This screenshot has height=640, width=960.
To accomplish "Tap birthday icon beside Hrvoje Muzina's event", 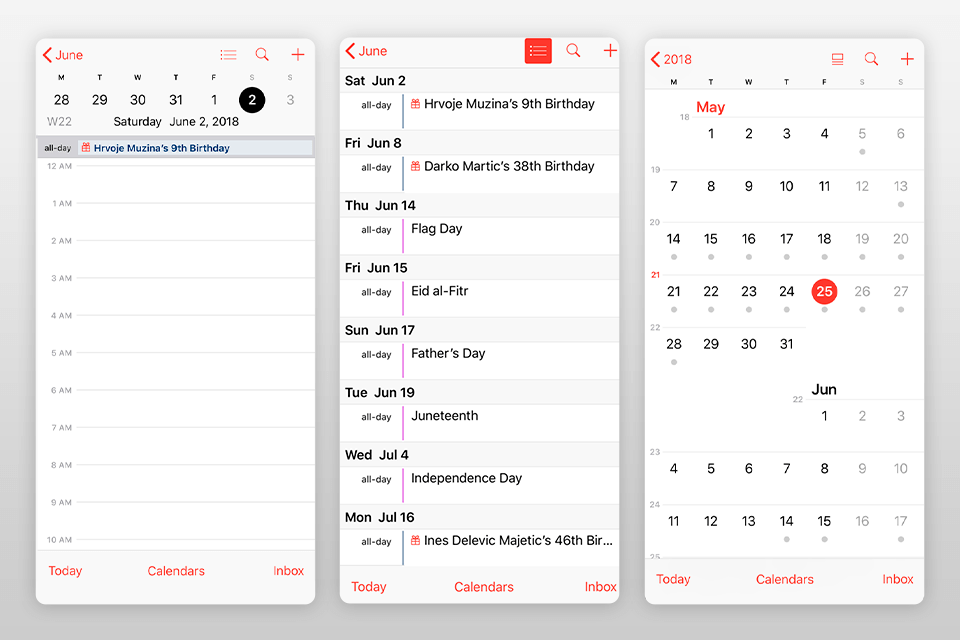I will (x=84, y=147).
